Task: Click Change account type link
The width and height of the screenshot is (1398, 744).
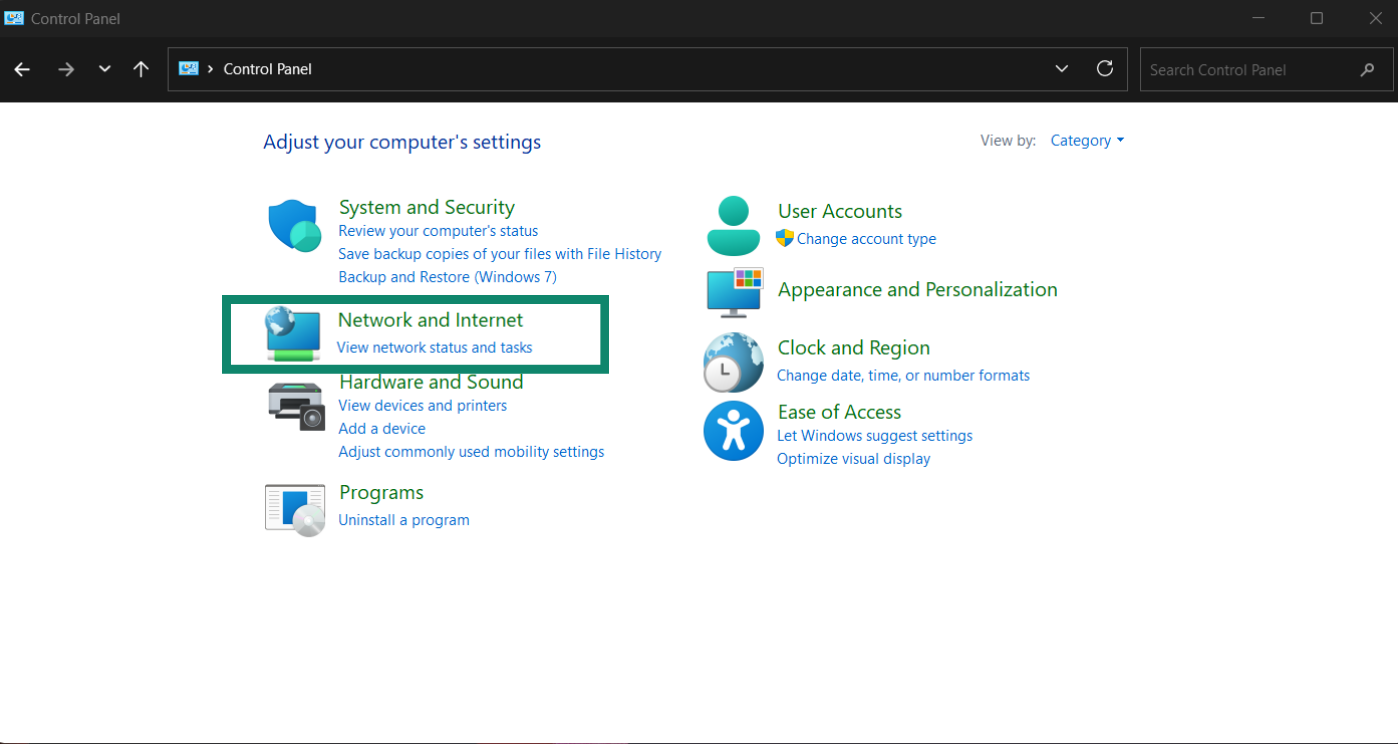Action: pos(866,239)
